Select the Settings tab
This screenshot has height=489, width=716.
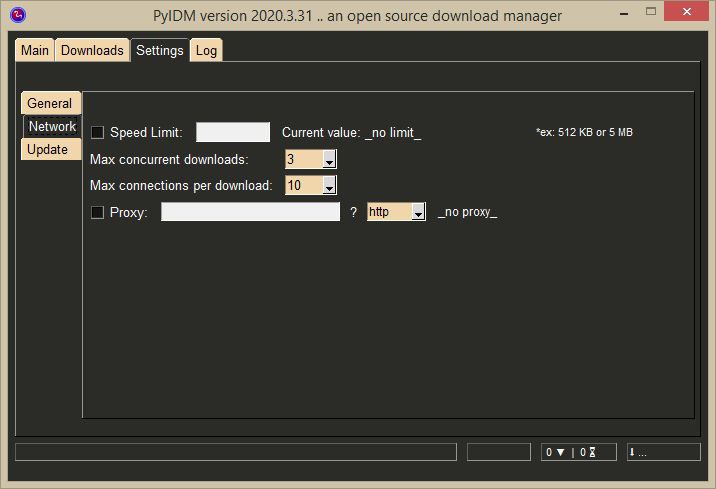[x=160, y=50]
